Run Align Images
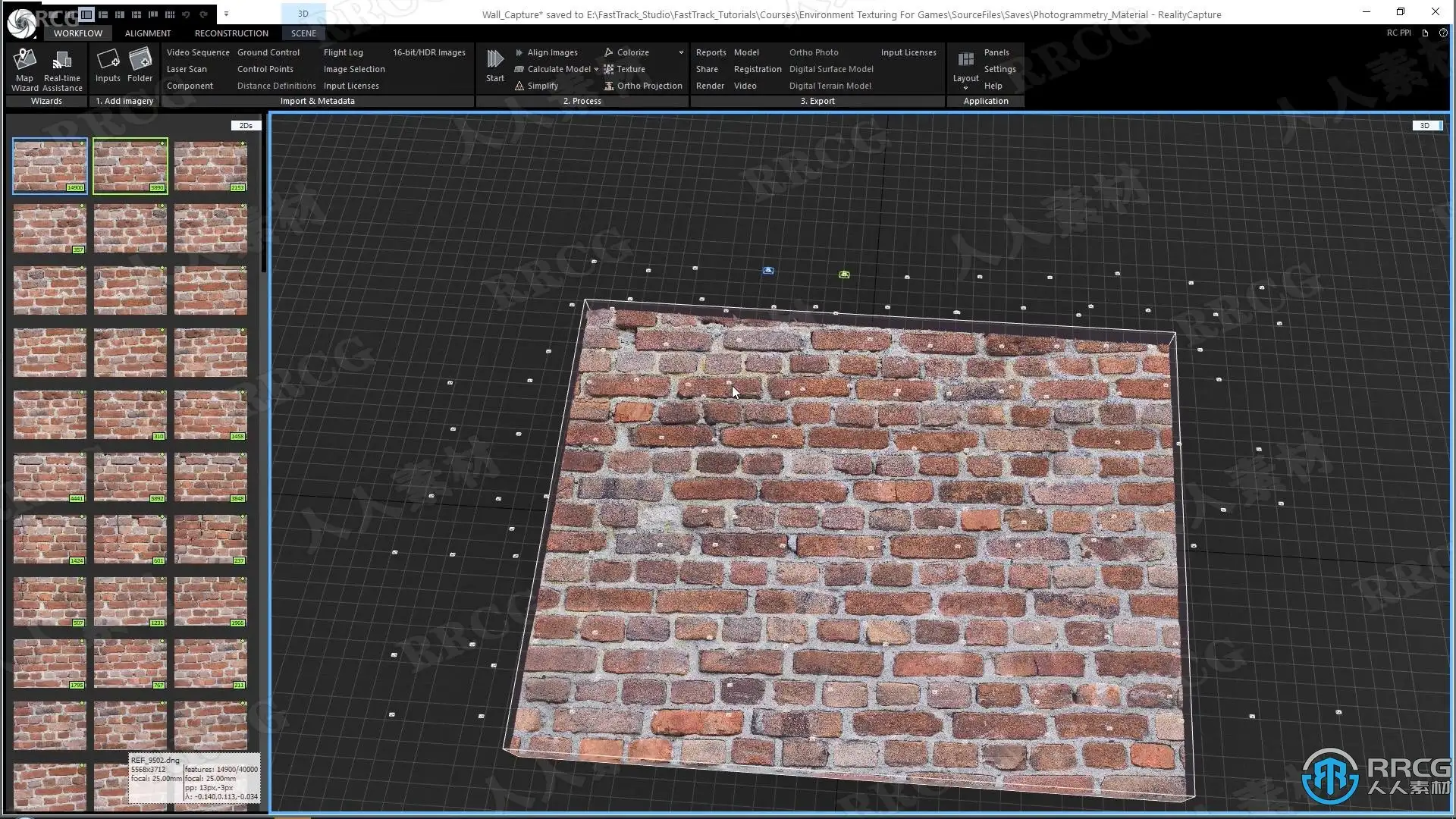1456x819 pixels. click(551, 52)
